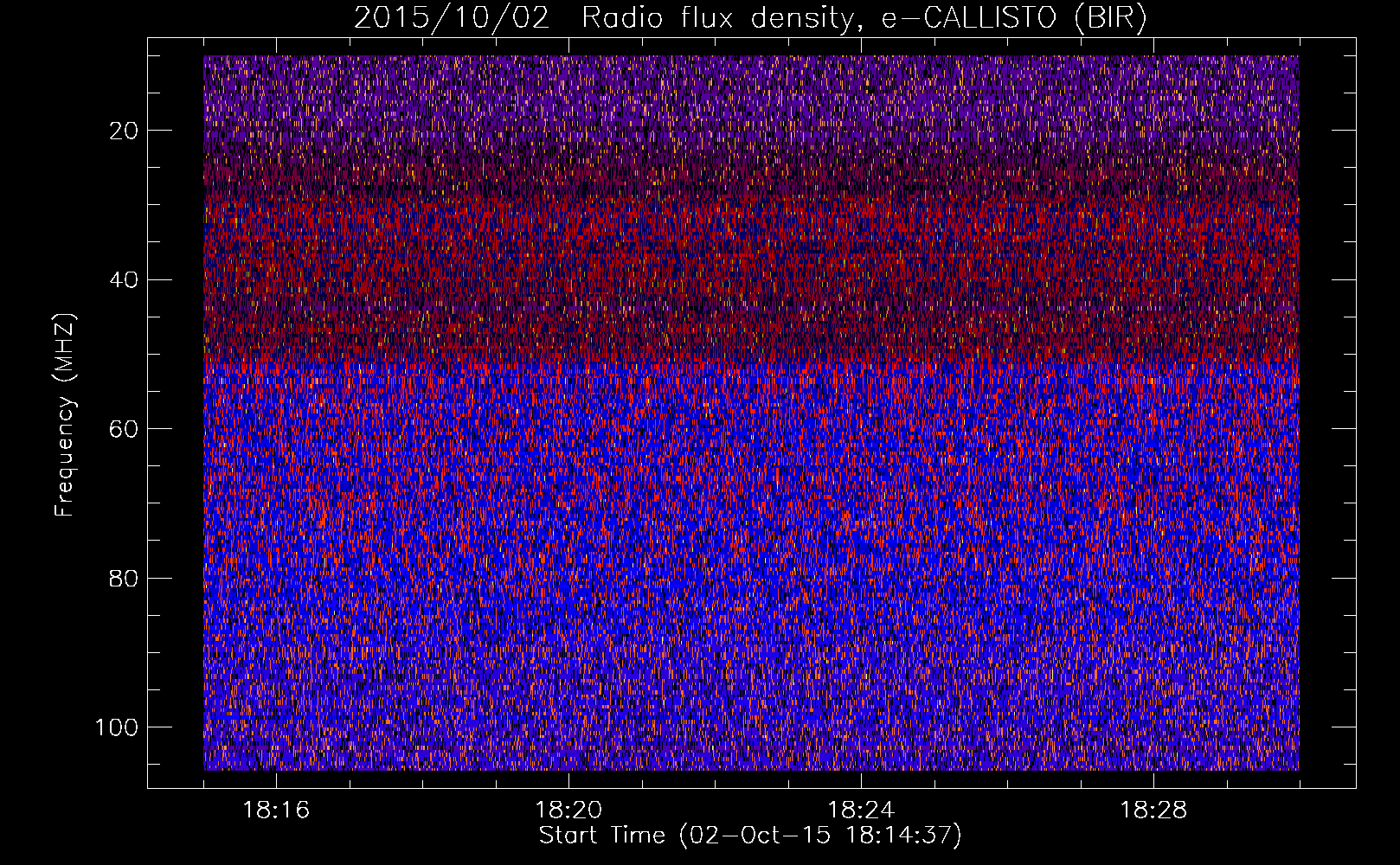Screen dimensions: 1400x865
Task: Click the 18:20 time tick label
Action: [x=568, y=811]
